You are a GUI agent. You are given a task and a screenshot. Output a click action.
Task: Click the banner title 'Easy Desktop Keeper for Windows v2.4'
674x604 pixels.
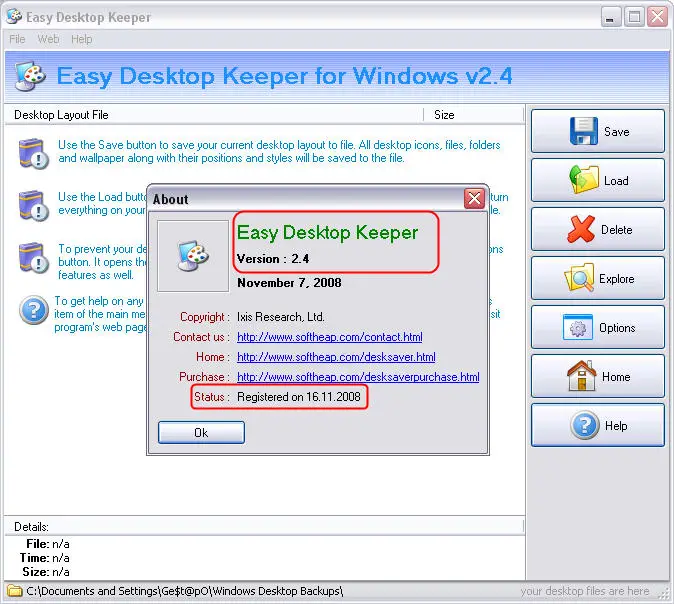pos(285,76)
